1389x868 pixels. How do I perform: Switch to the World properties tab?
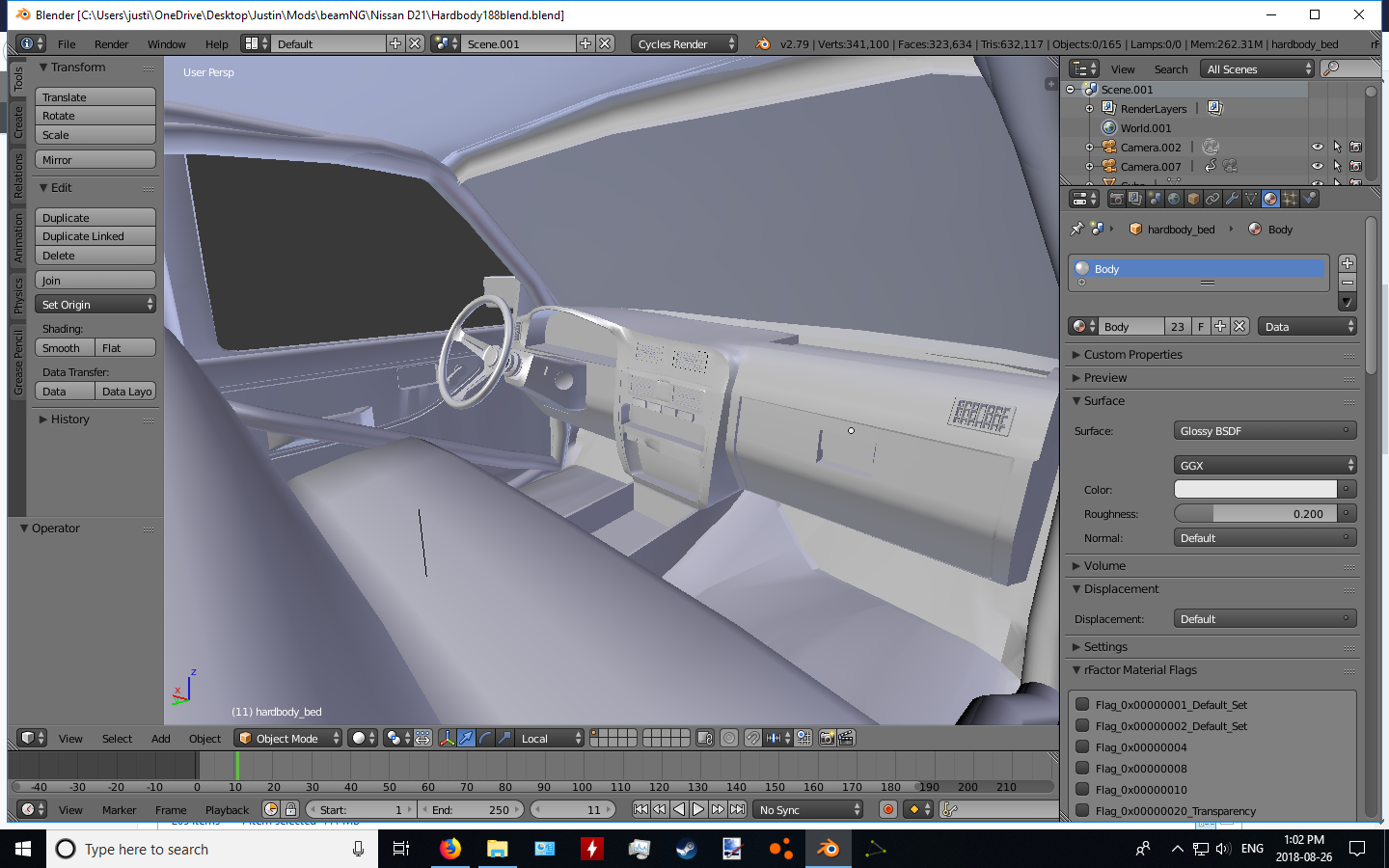tap(1174, 199)
